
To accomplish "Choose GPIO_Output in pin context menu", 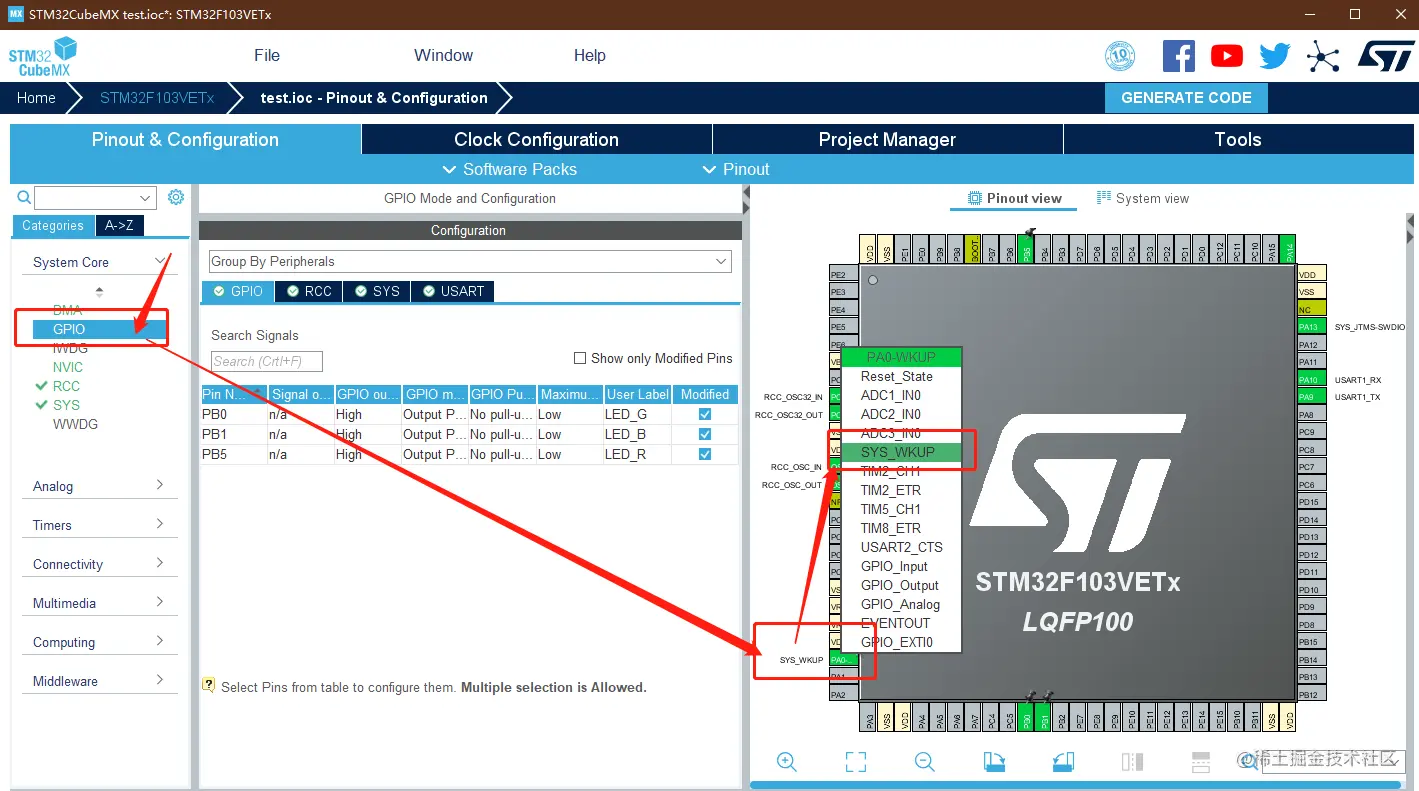I will coord(901,585).
